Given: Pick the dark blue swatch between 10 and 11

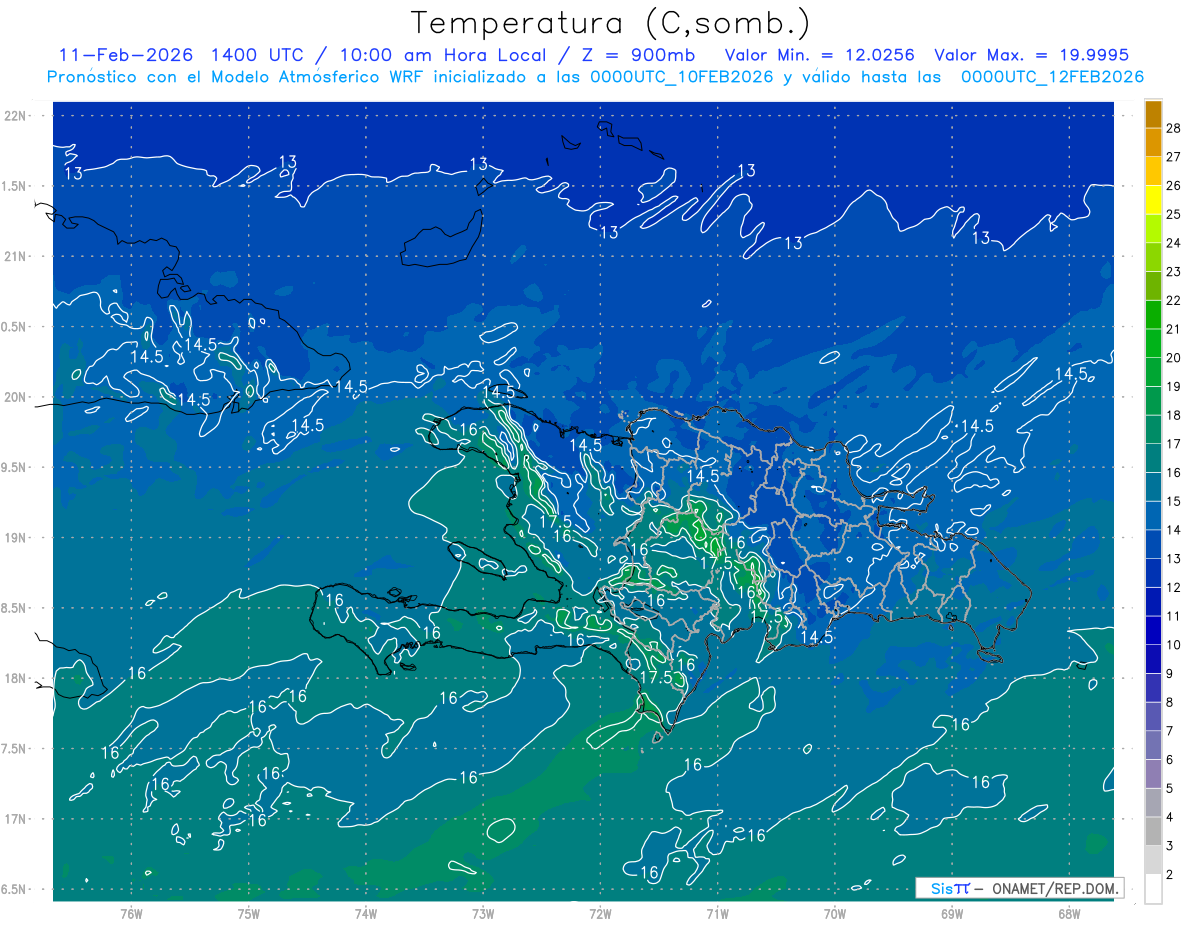Looking at the screenshot, I should pos(1153,630).
